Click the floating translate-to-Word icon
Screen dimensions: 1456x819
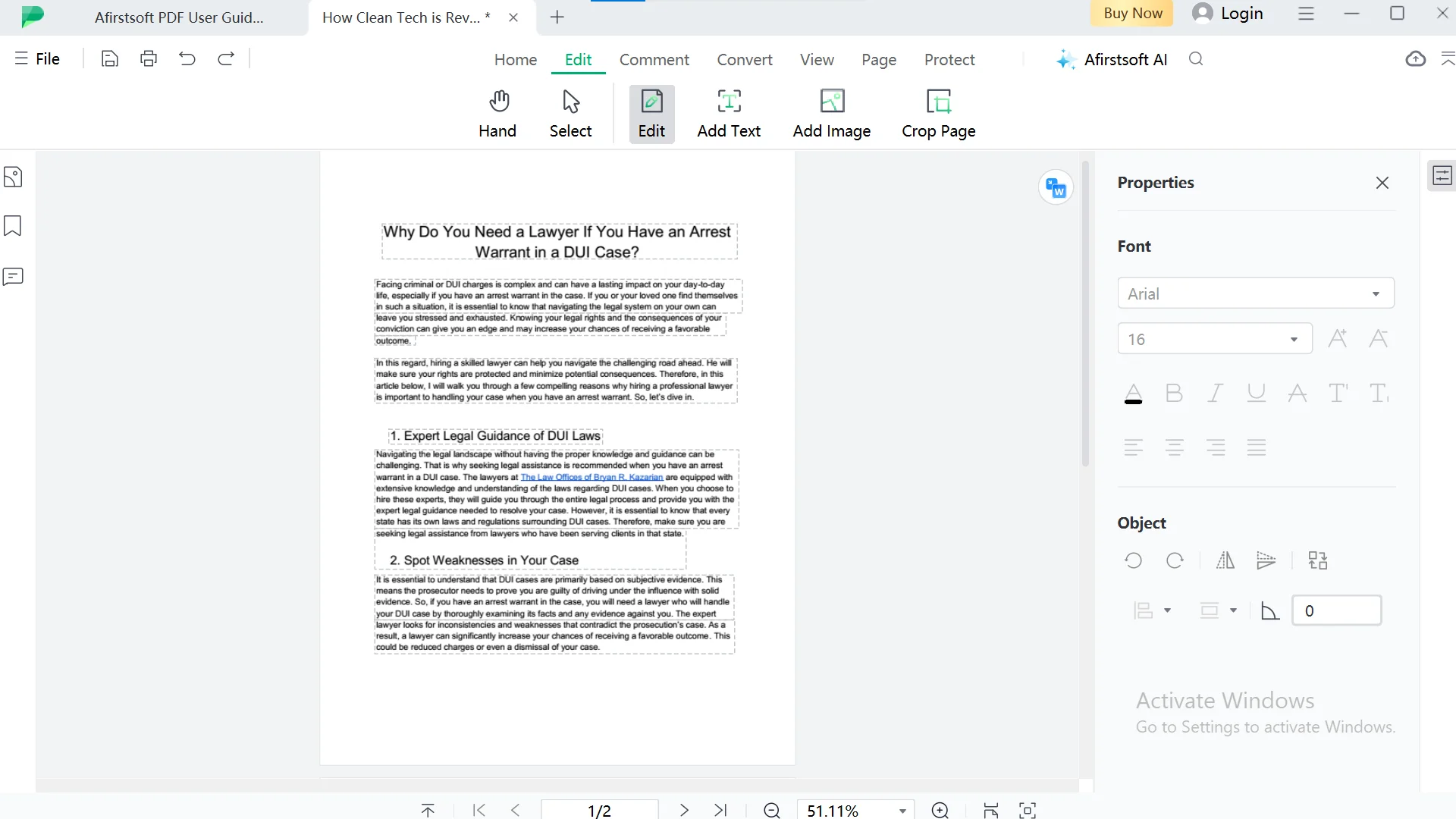[1056, 187]
